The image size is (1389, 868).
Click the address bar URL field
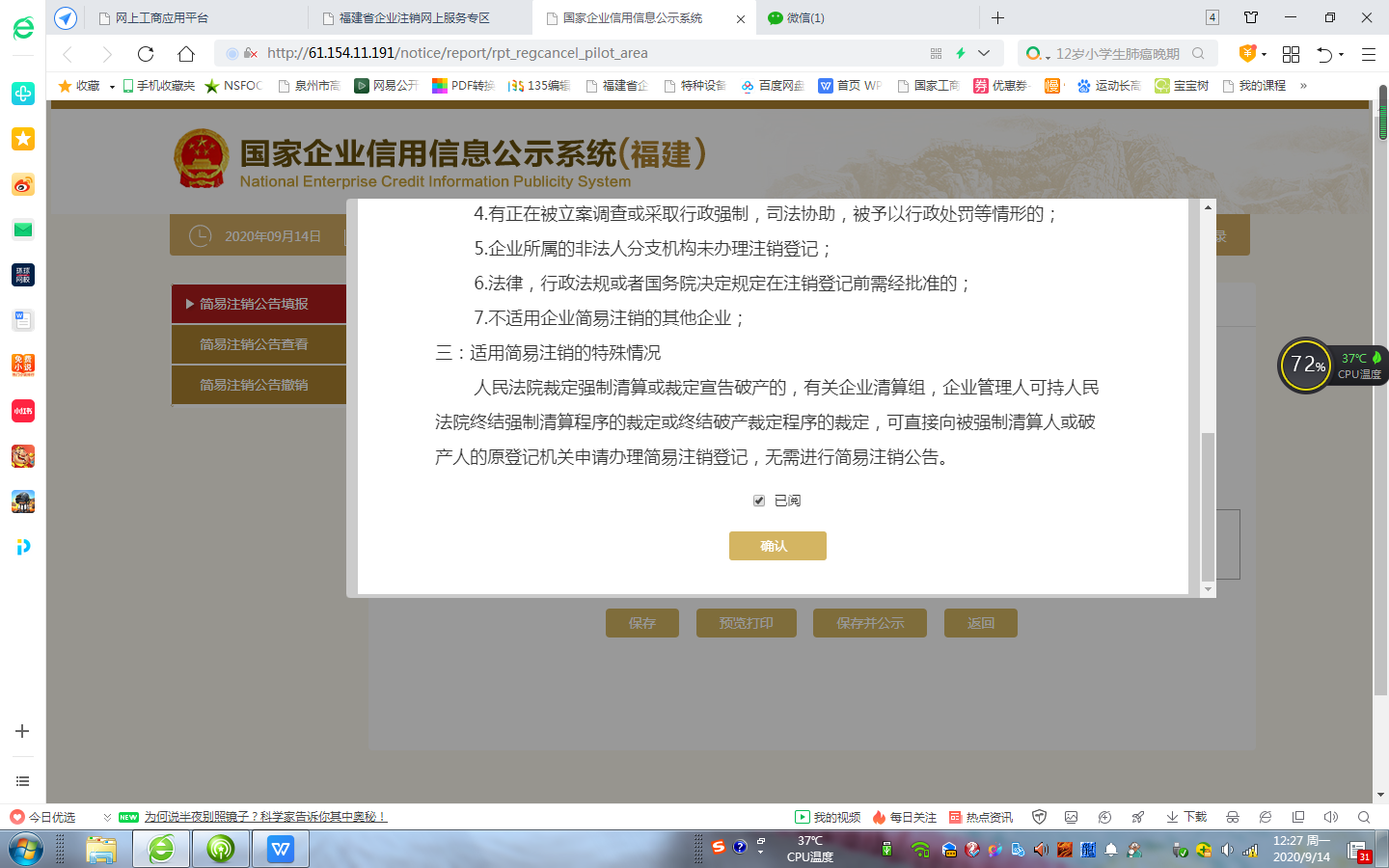point(579,53)
